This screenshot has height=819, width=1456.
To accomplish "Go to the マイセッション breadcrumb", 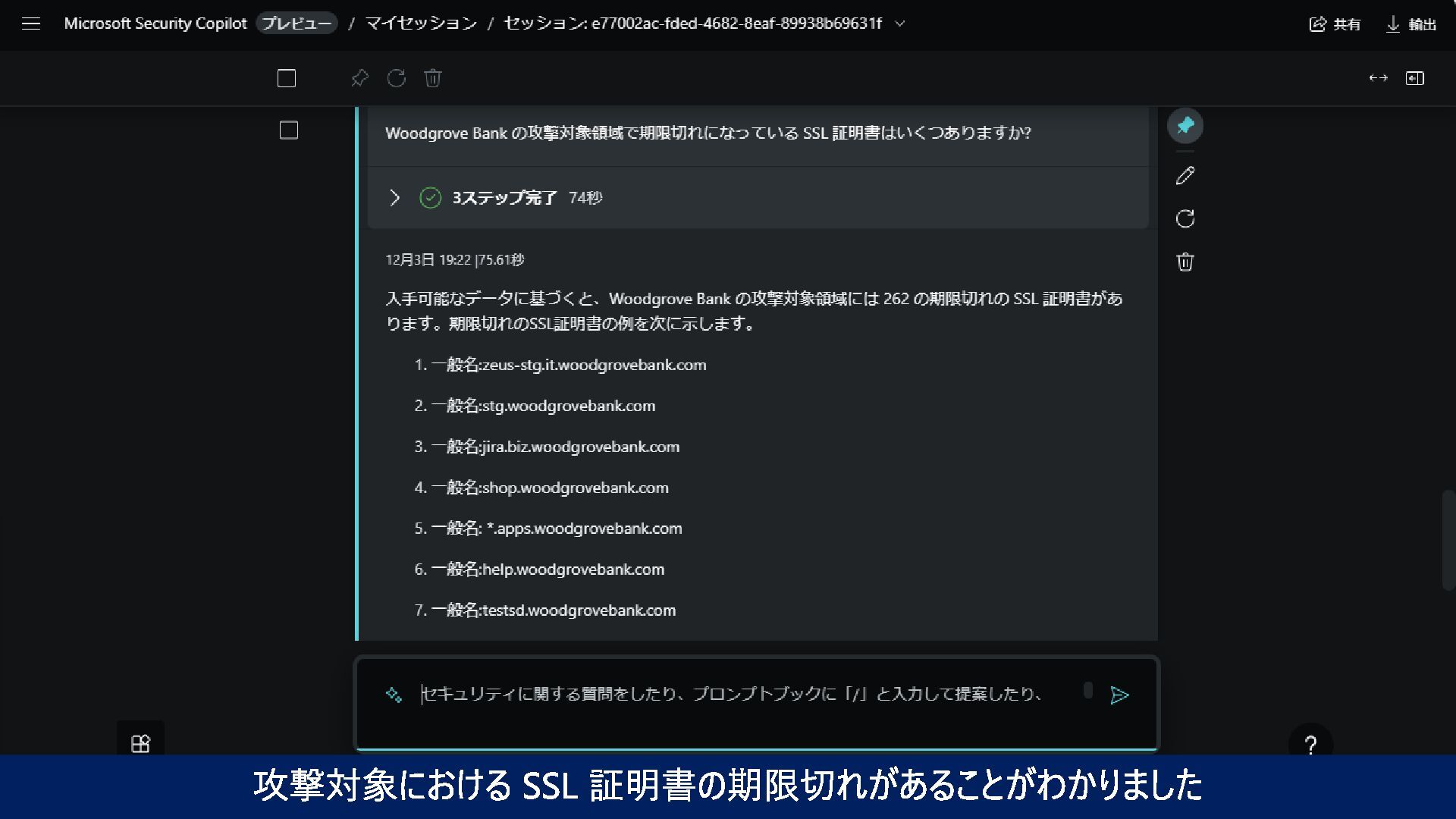I will coord(421,24).
